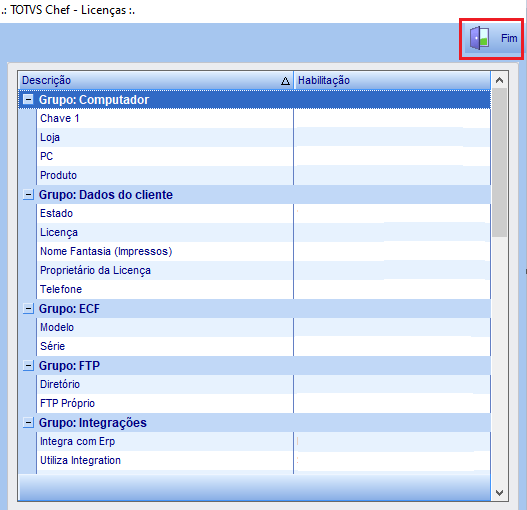Click the Grupo: FTP header text
Image resolution: width=527 pixels, height=510 pixels.
coord(69,366)
